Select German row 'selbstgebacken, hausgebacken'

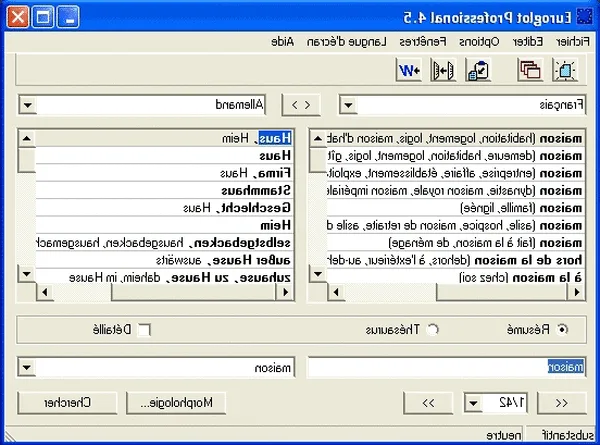[x=165, y=243]
